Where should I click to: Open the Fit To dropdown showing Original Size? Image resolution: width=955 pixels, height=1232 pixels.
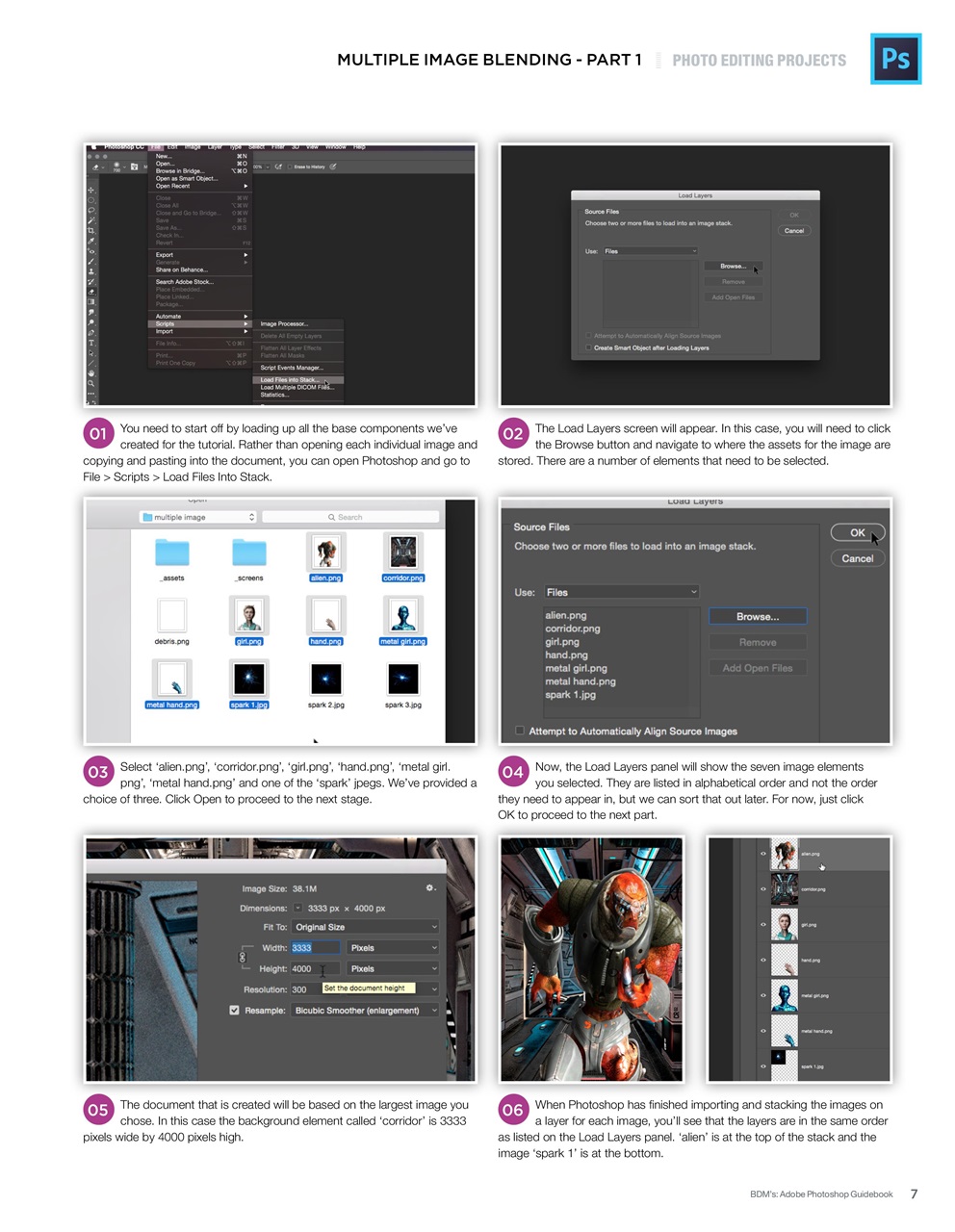pos(364,927)
